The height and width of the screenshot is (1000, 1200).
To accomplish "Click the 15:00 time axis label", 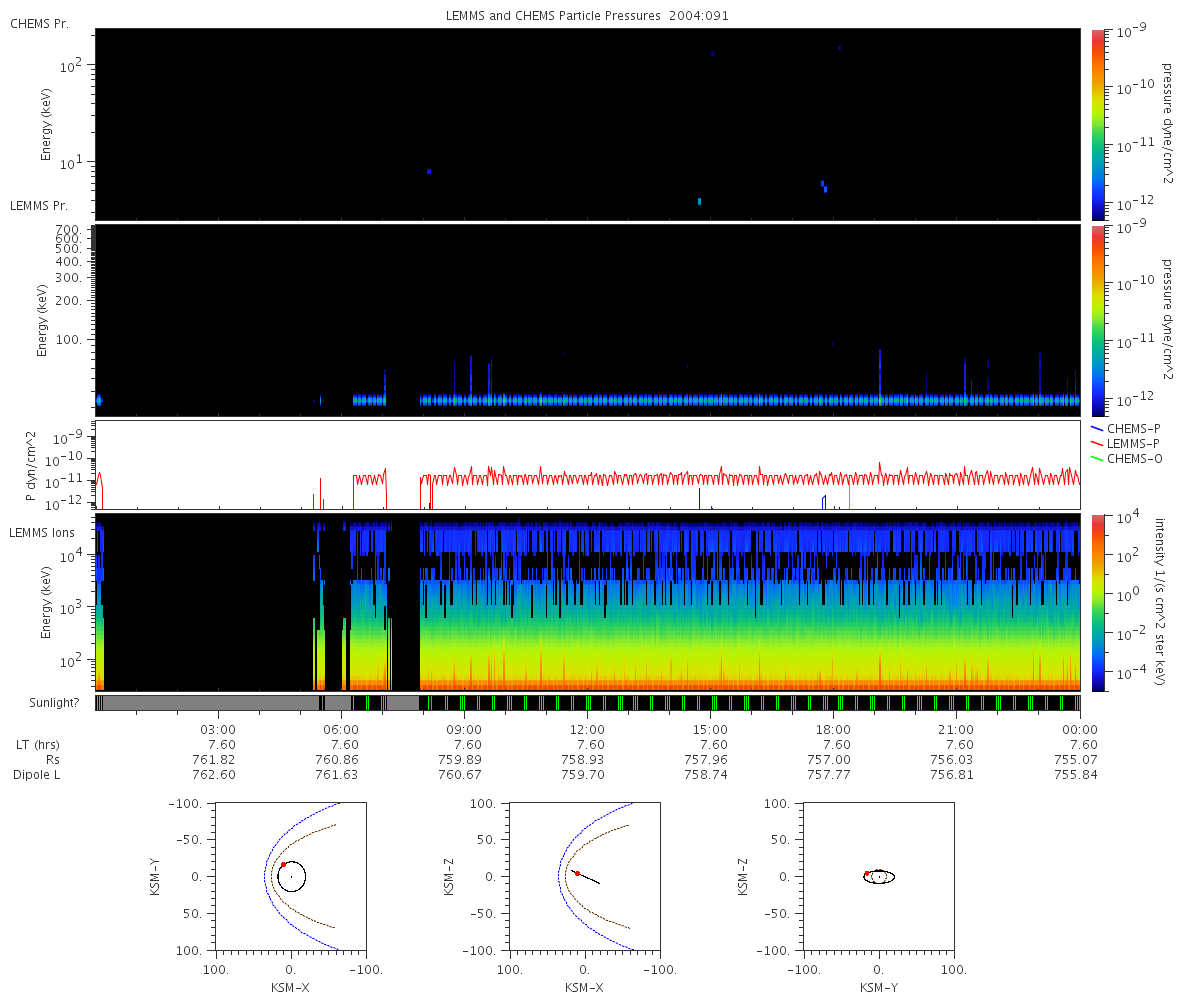I will tap(710, 730).
